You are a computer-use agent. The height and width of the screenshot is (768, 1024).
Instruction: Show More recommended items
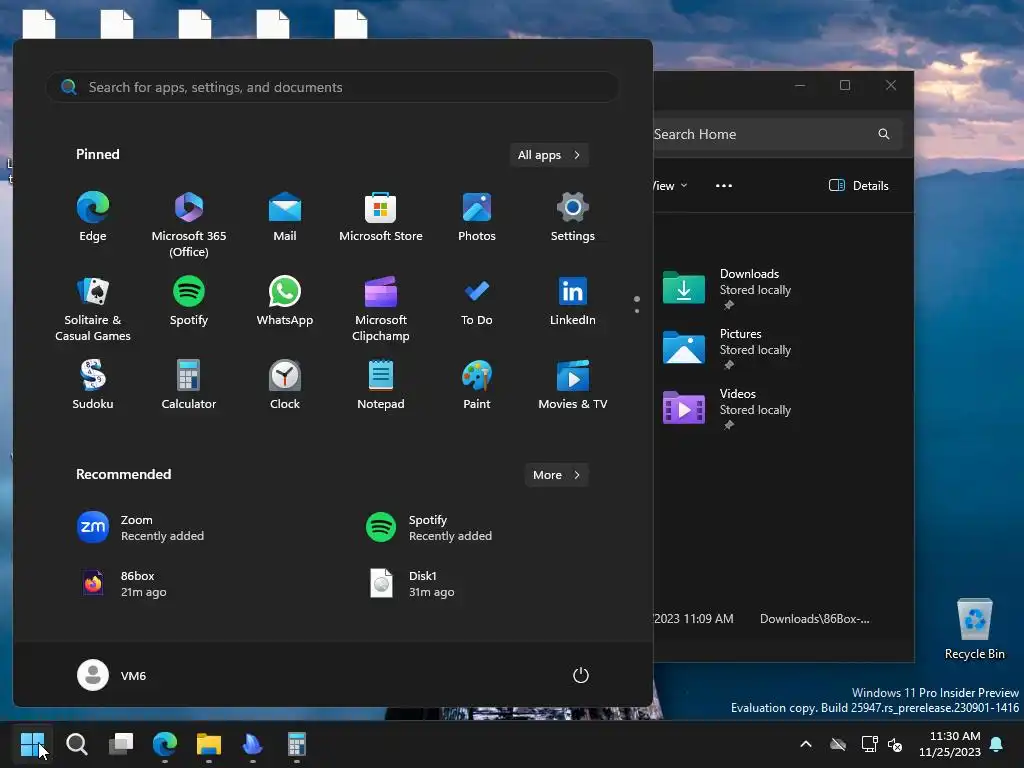(x=556, y=475)
